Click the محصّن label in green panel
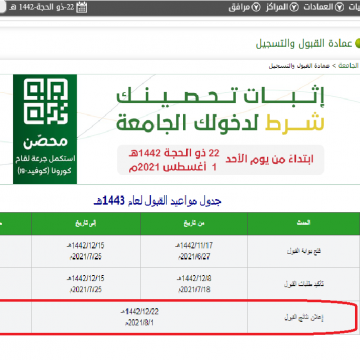Viewport: 360px width, 360px height. click(45, 141)
